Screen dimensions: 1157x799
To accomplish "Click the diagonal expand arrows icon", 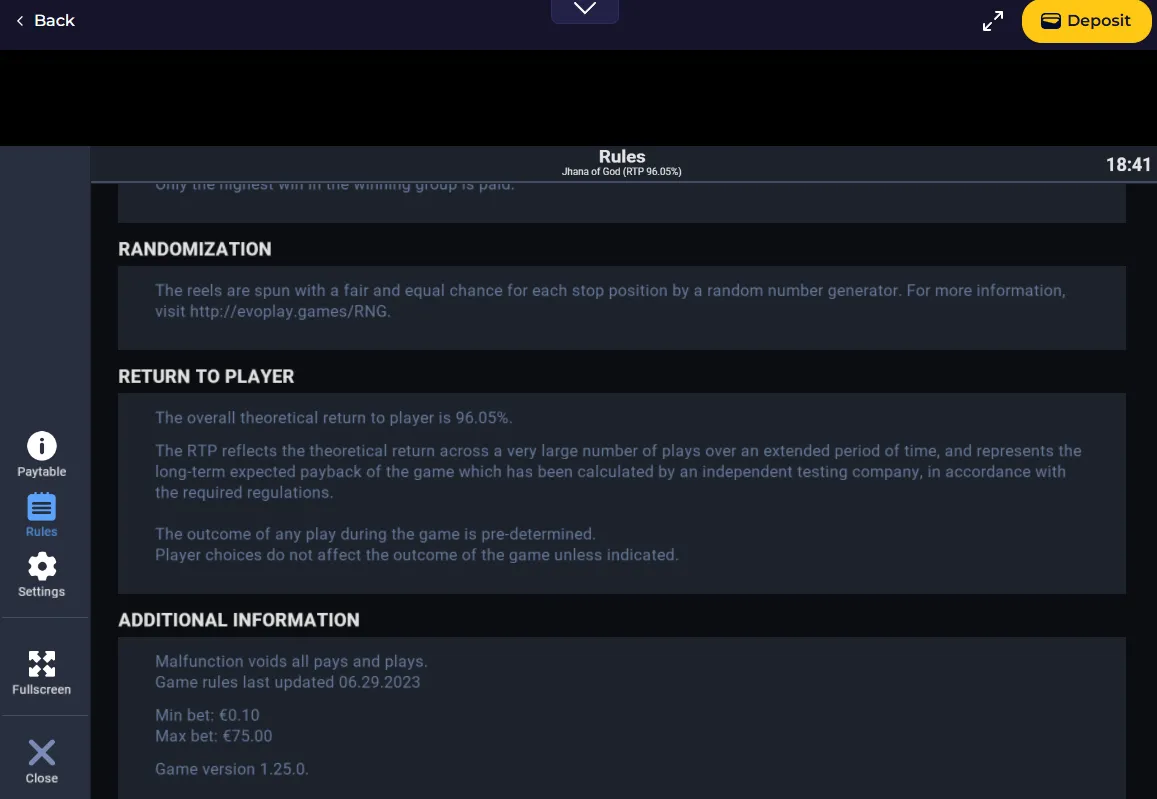I will [992, 21].
